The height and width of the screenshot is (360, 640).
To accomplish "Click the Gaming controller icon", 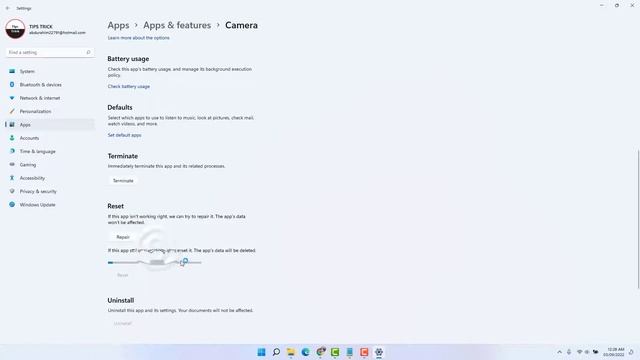I will 12,165.
